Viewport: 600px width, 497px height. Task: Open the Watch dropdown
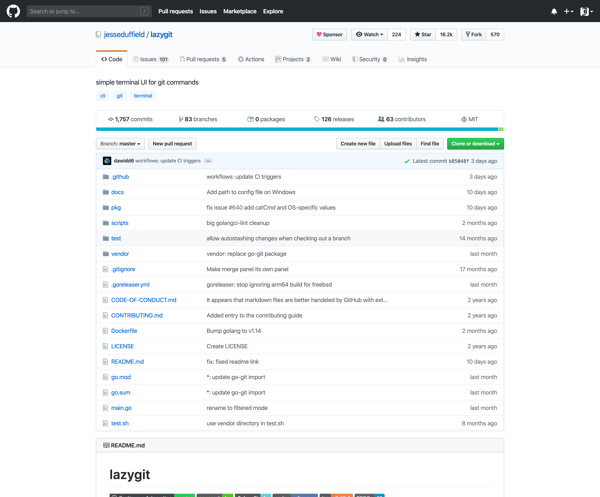click(x=369, y=34)
